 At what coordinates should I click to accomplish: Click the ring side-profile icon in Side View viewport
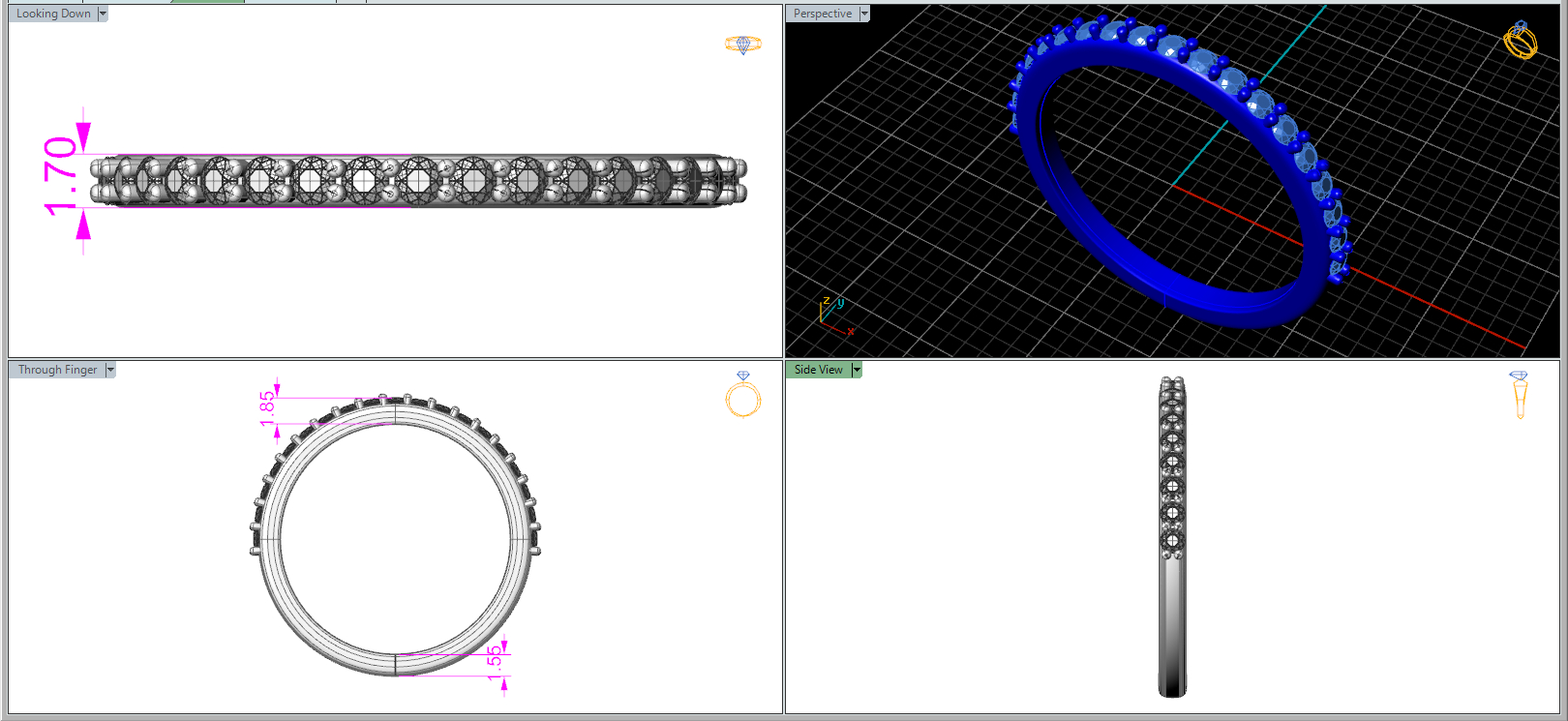point(1519,394)
